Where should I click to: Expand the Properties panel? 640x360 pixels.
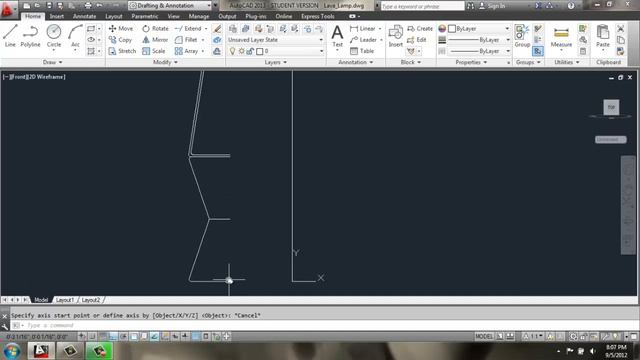[x=471, y=62]
